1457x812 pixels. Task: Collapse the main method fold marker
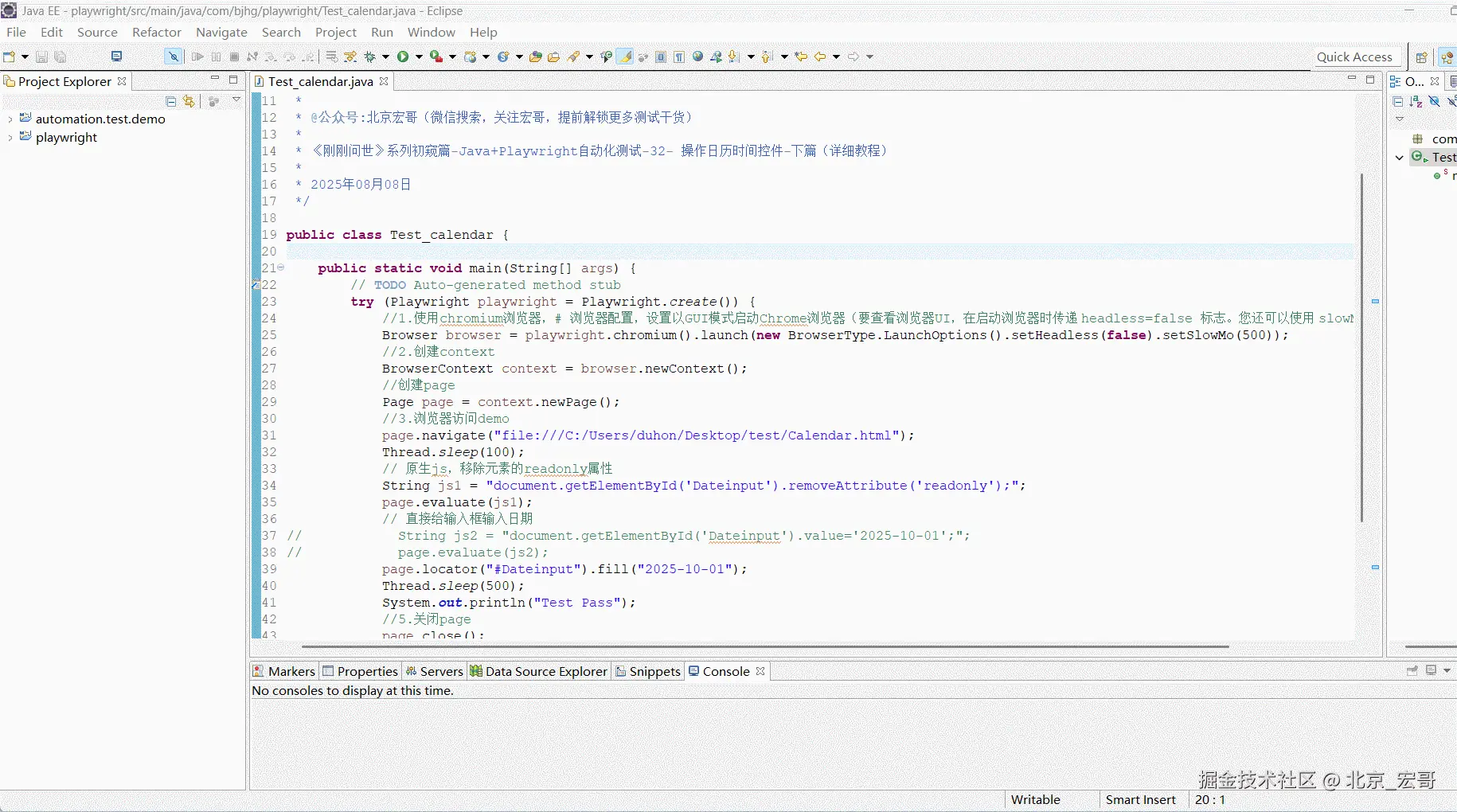tap(280, 267)
